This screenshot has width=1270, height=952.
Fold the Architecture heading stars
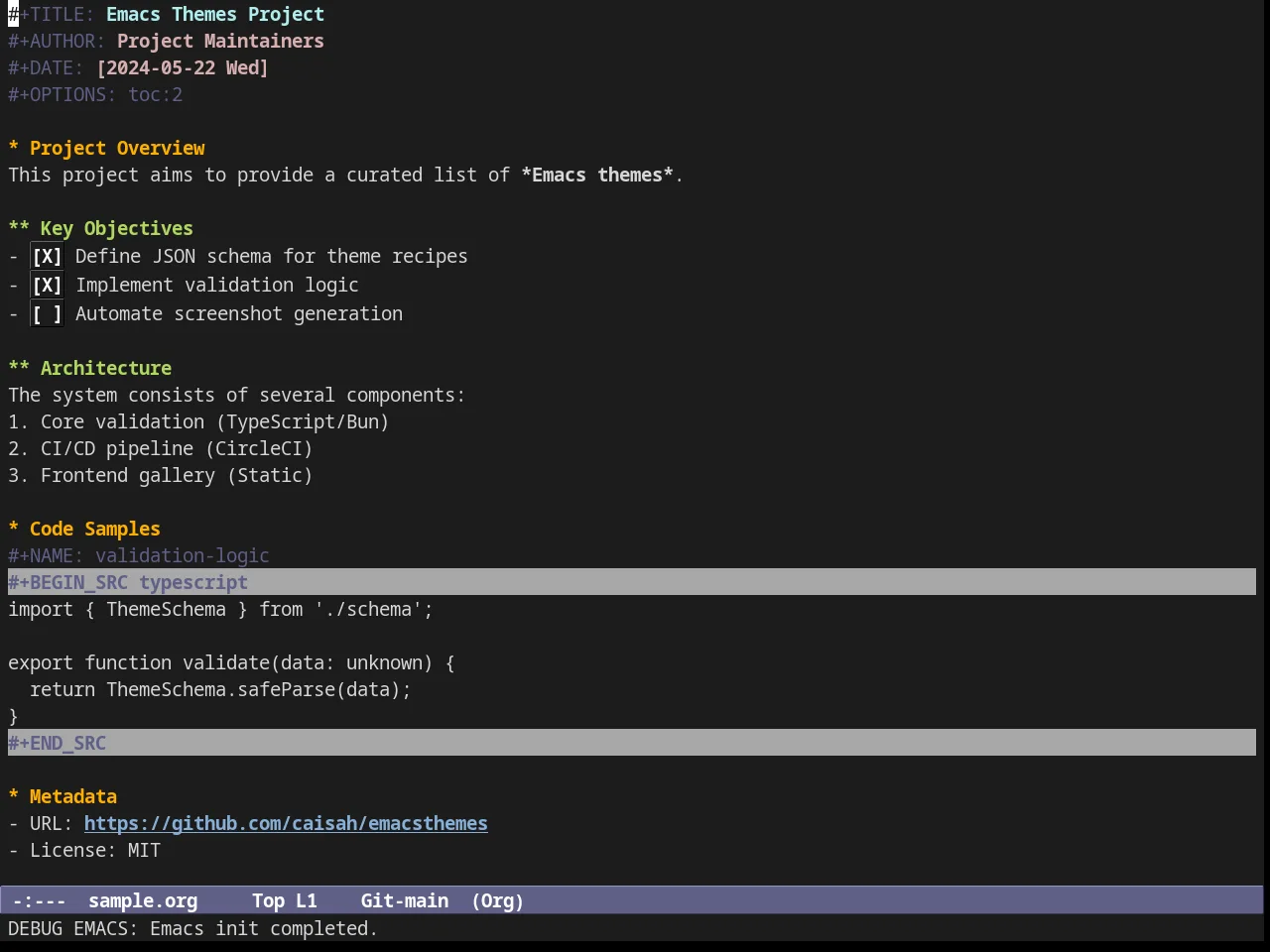point(19,369)
